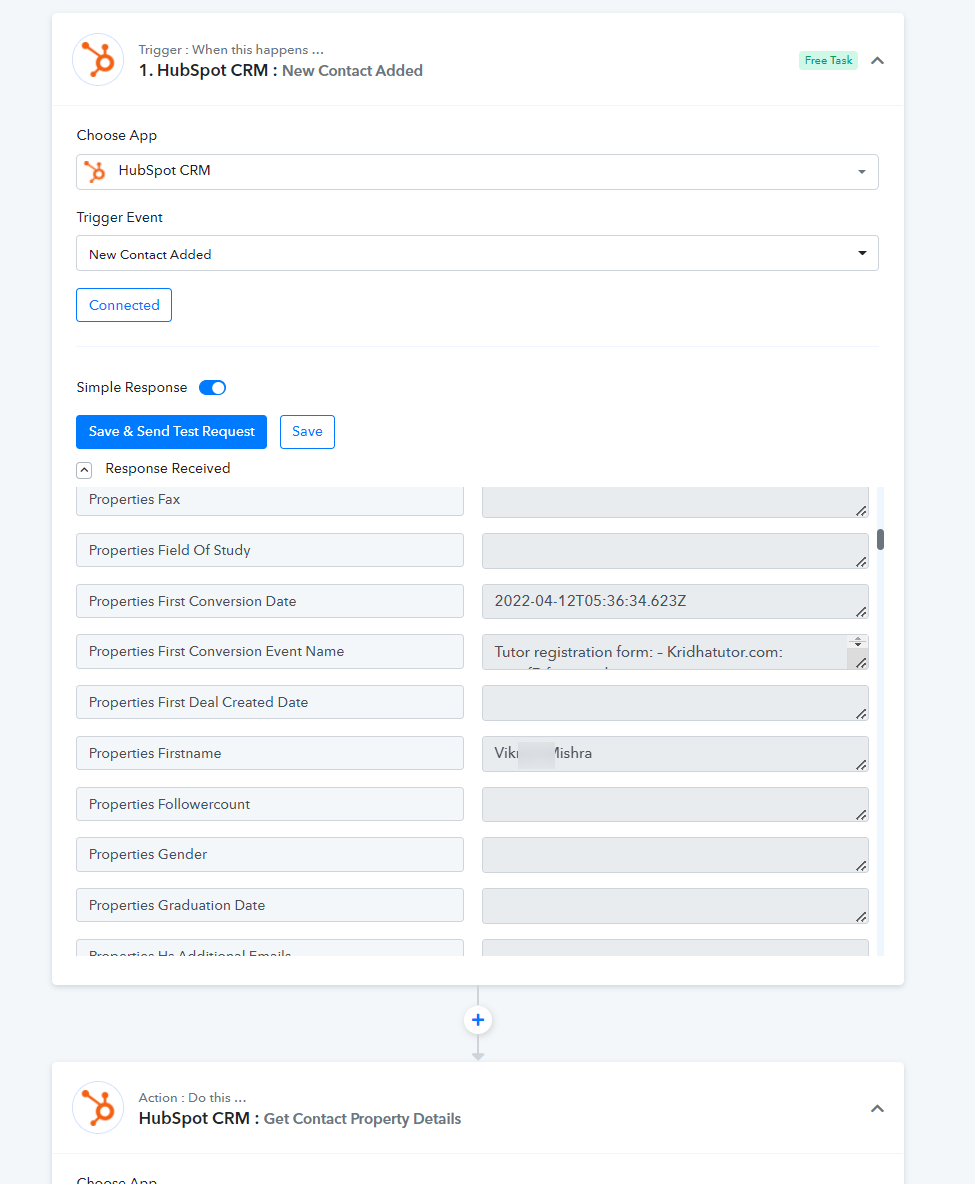Viewport: 975px width, 1184px height.
Task: Click the response list scrollbar thumb
Action: click(x=880, y=540)
